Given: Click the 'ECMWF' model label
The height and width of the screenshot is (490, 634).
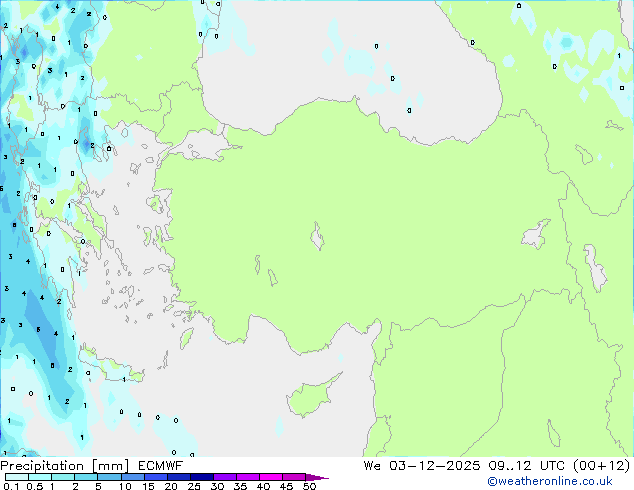Looking at the screenshot, I should point(161,466).
